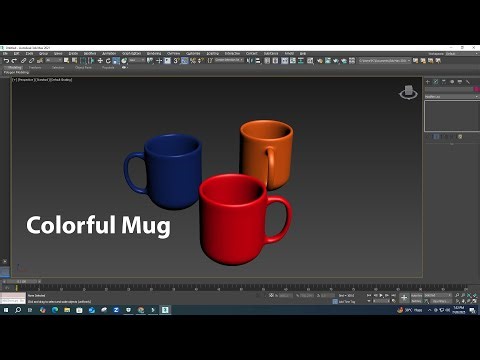The height and width of the screenshot is (360, 480).
Task: Click the Key Filters button
Action: [x=440, y=301]
